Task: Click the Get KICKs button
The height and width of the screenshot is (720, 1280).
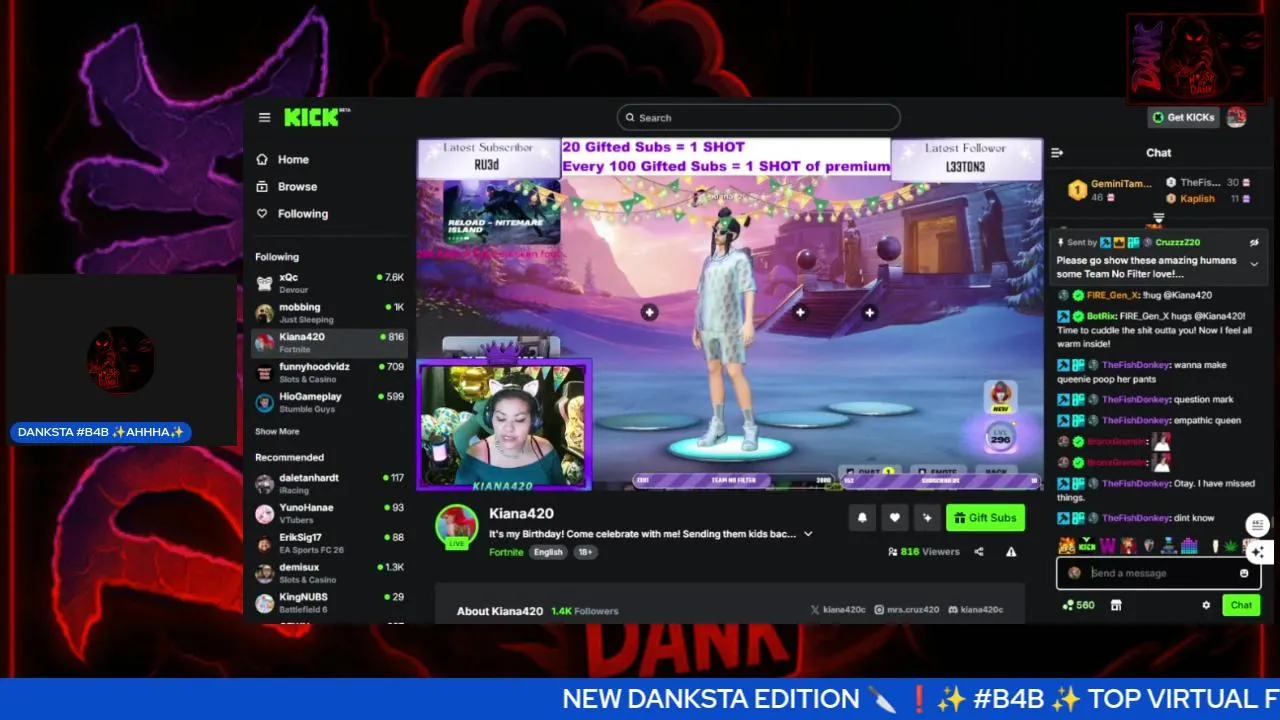Action: [1183, 117]
